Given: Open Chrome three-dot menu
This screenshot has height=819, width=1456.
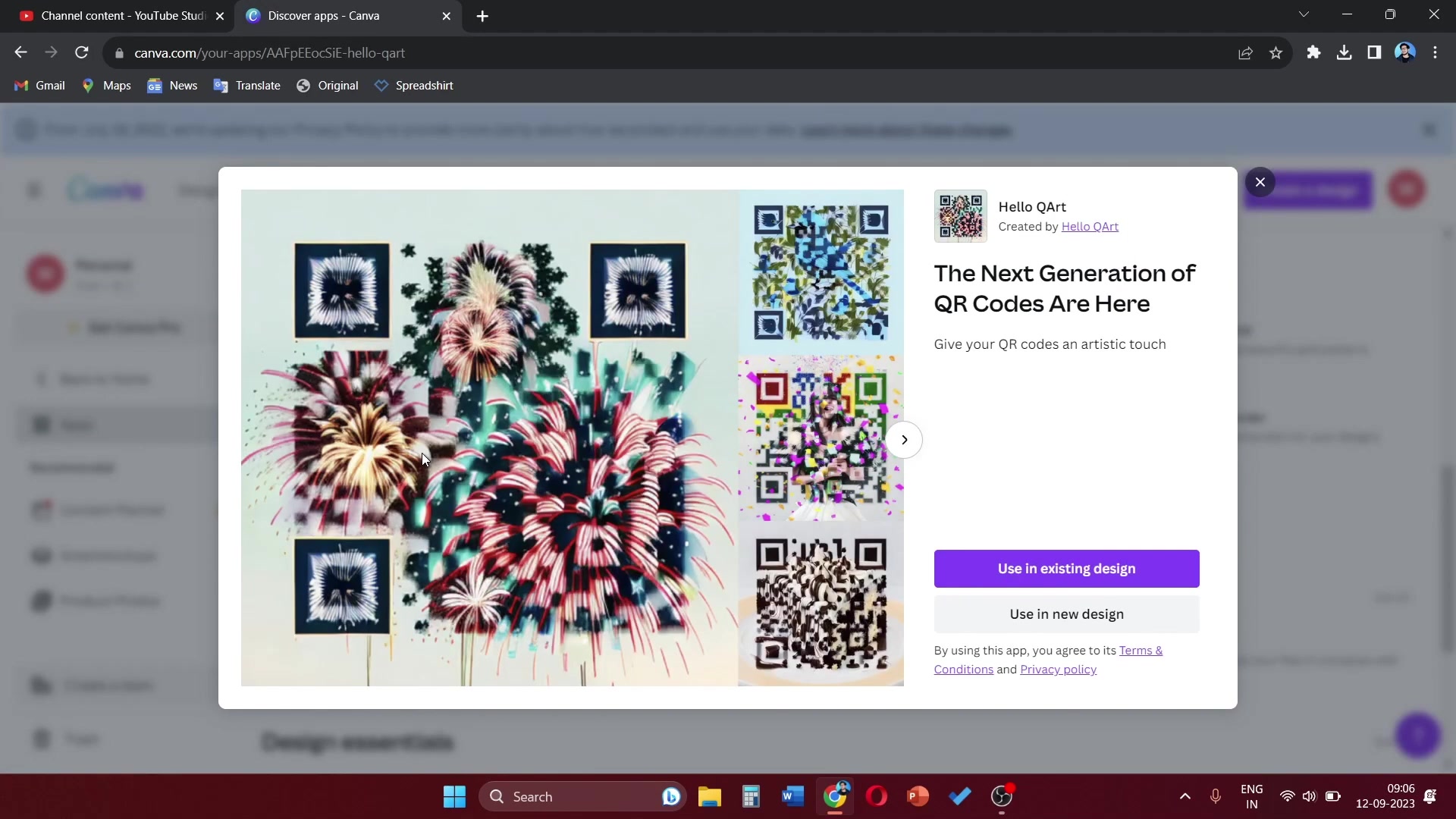Looking at the screenshot, I should coord(1435,52).
